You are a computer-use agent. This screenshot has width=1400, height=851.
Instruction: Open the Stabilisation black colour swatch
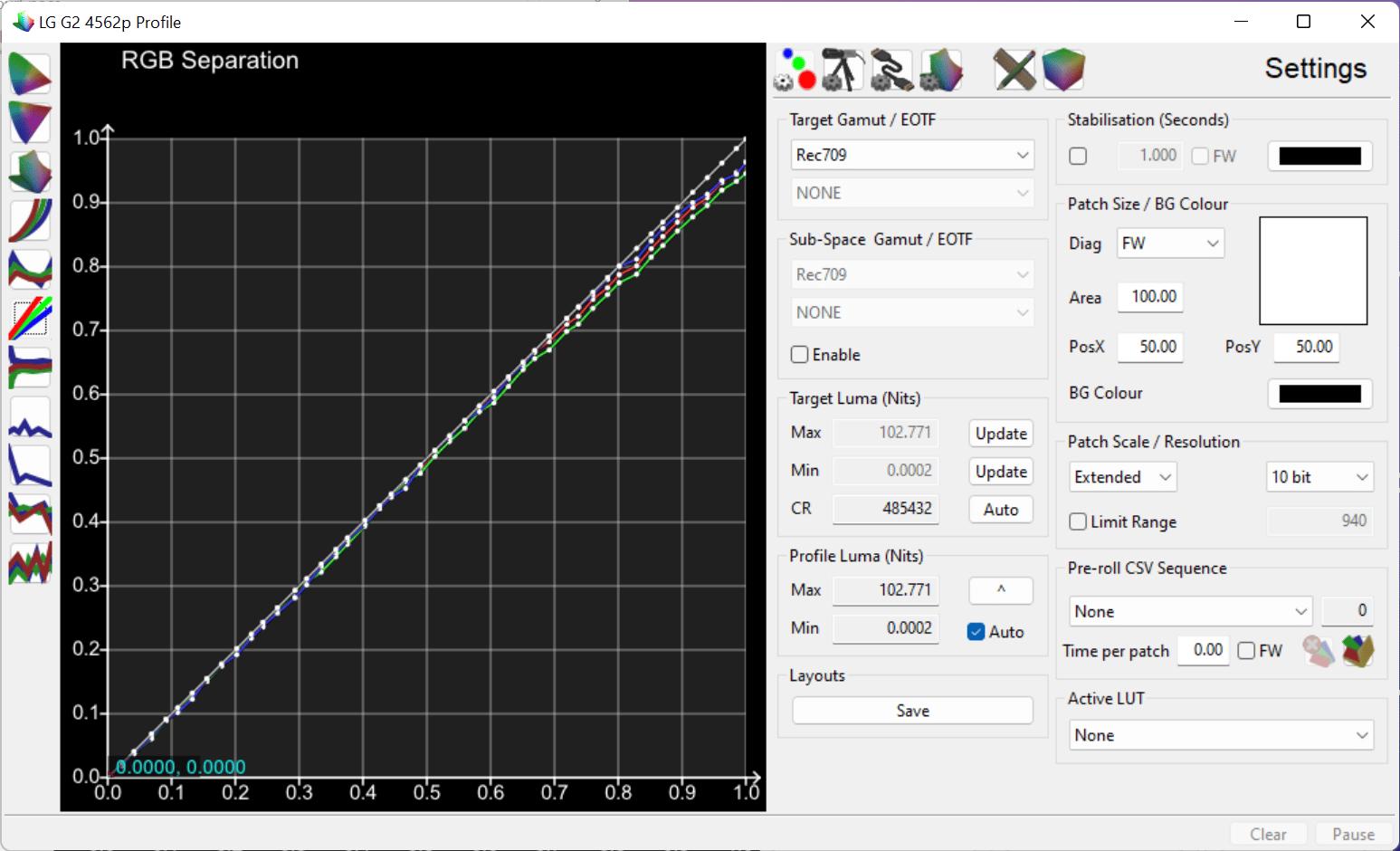(1320, 156)
